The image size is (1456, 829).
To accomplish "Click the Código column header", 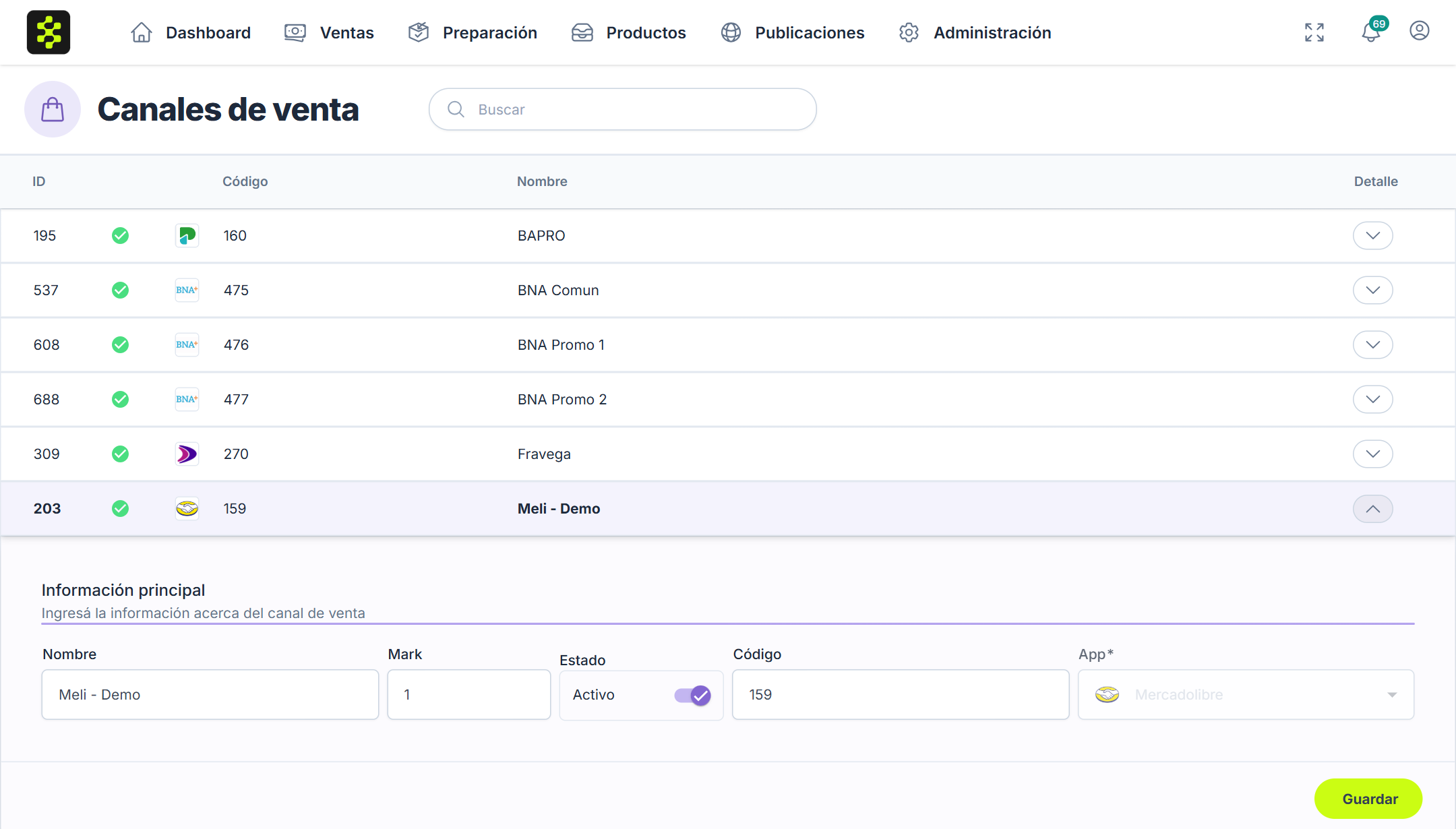I will click(x=245, y=181).
